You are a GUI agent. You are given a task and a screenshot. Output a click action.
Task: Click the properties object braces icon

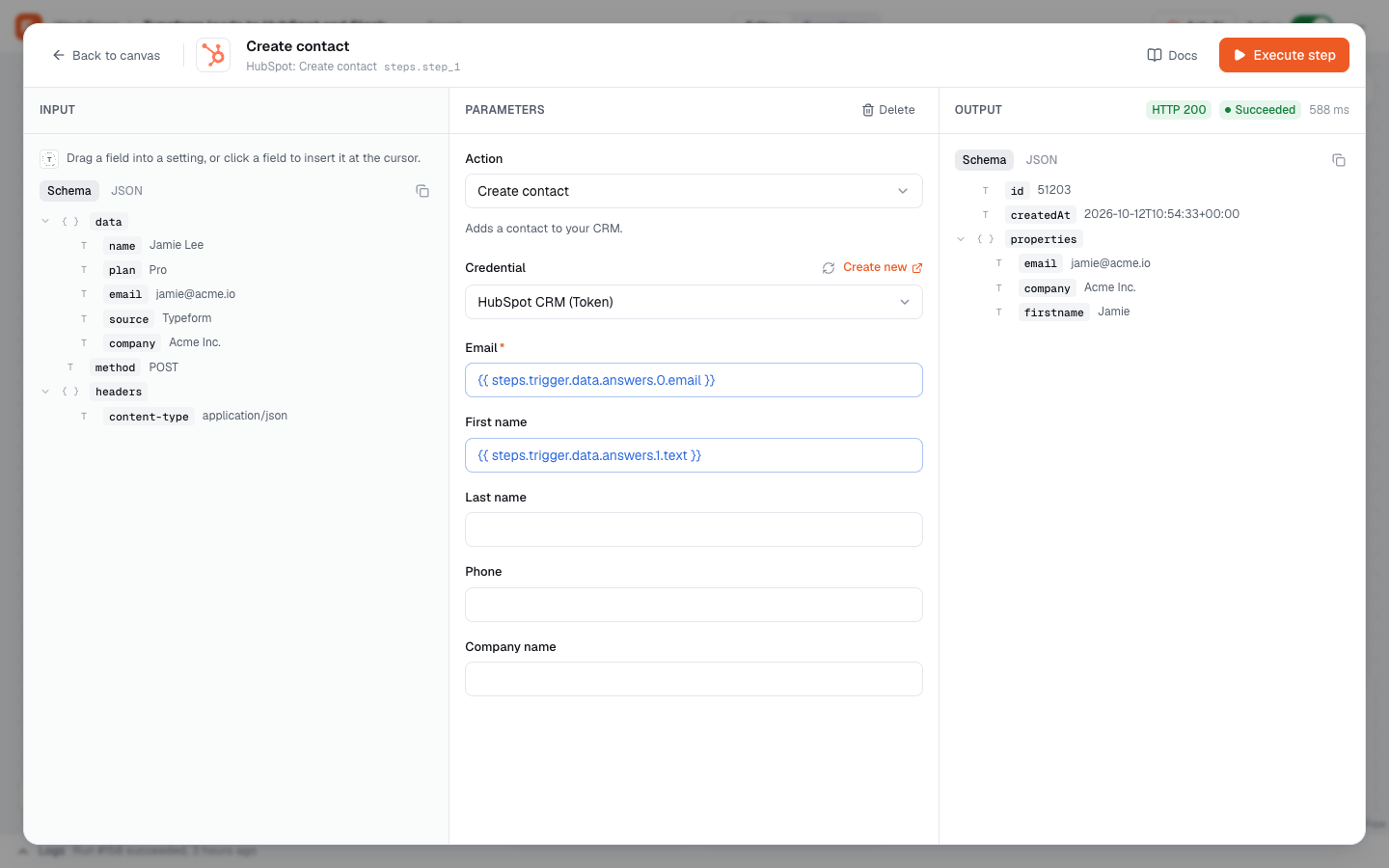(x=986, y=239)
